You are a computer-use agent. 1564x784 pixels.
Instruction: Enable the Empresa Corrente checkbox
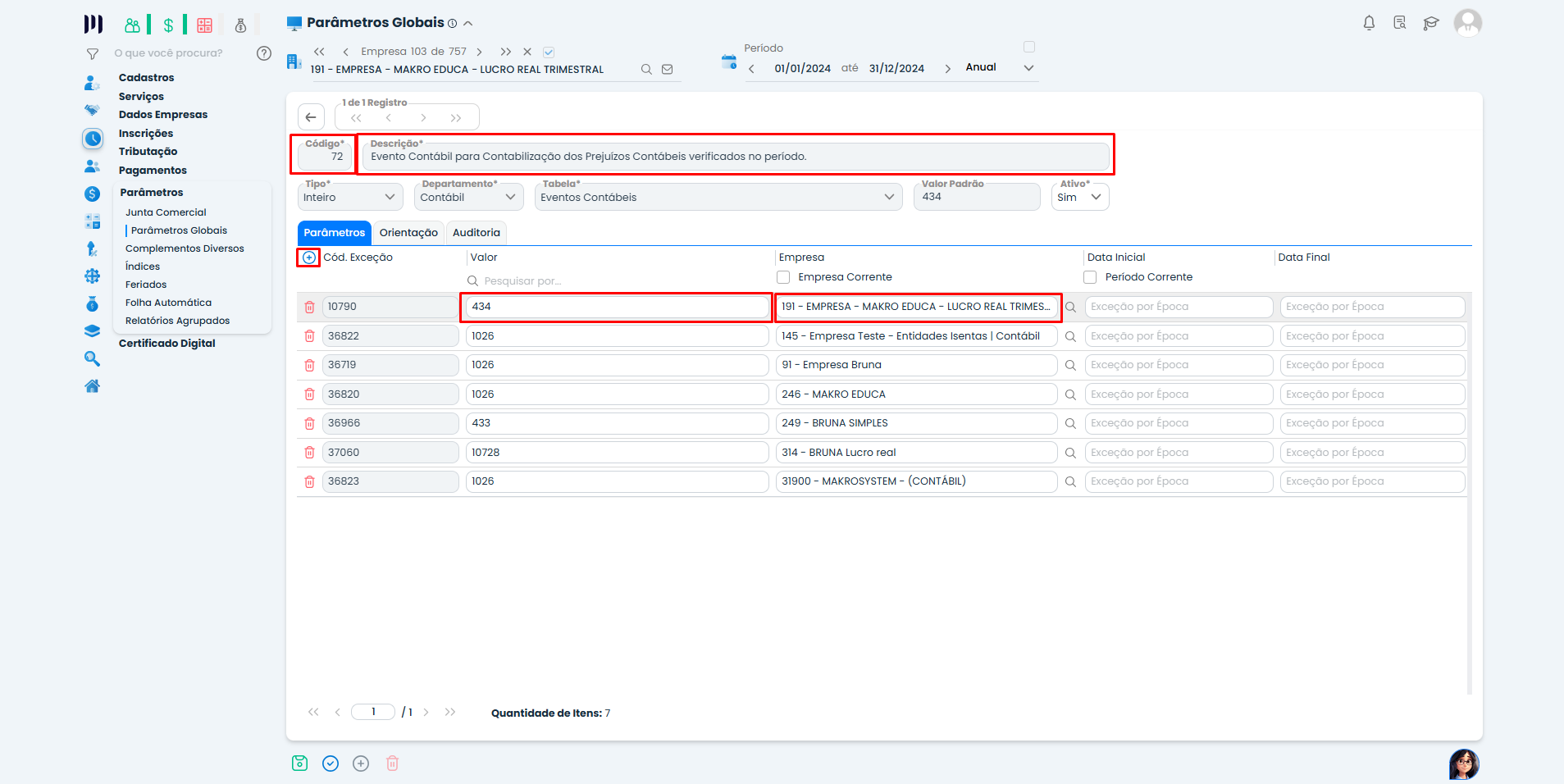(784, 277)
